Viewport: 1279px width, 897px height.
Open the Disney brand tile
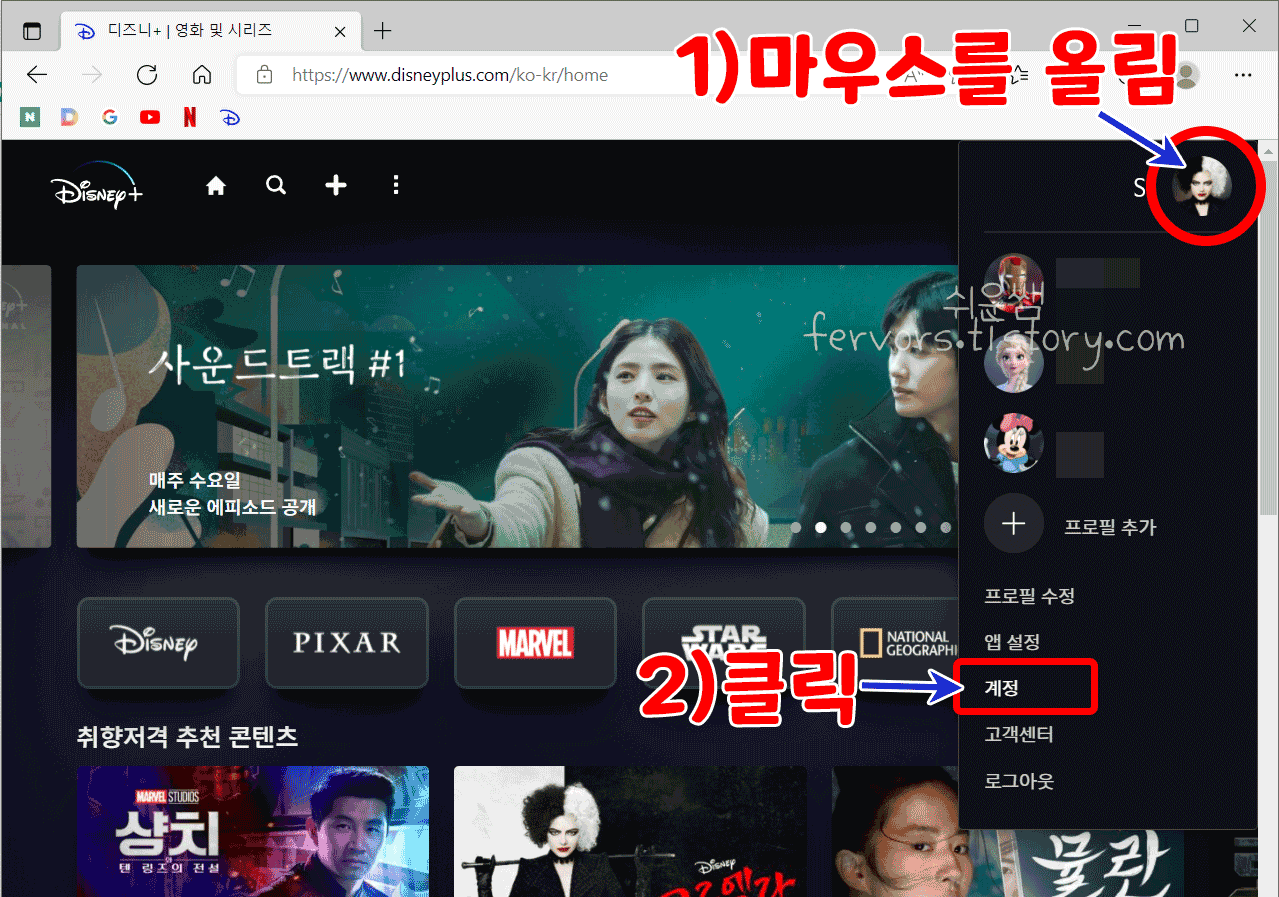click(158, 642)
